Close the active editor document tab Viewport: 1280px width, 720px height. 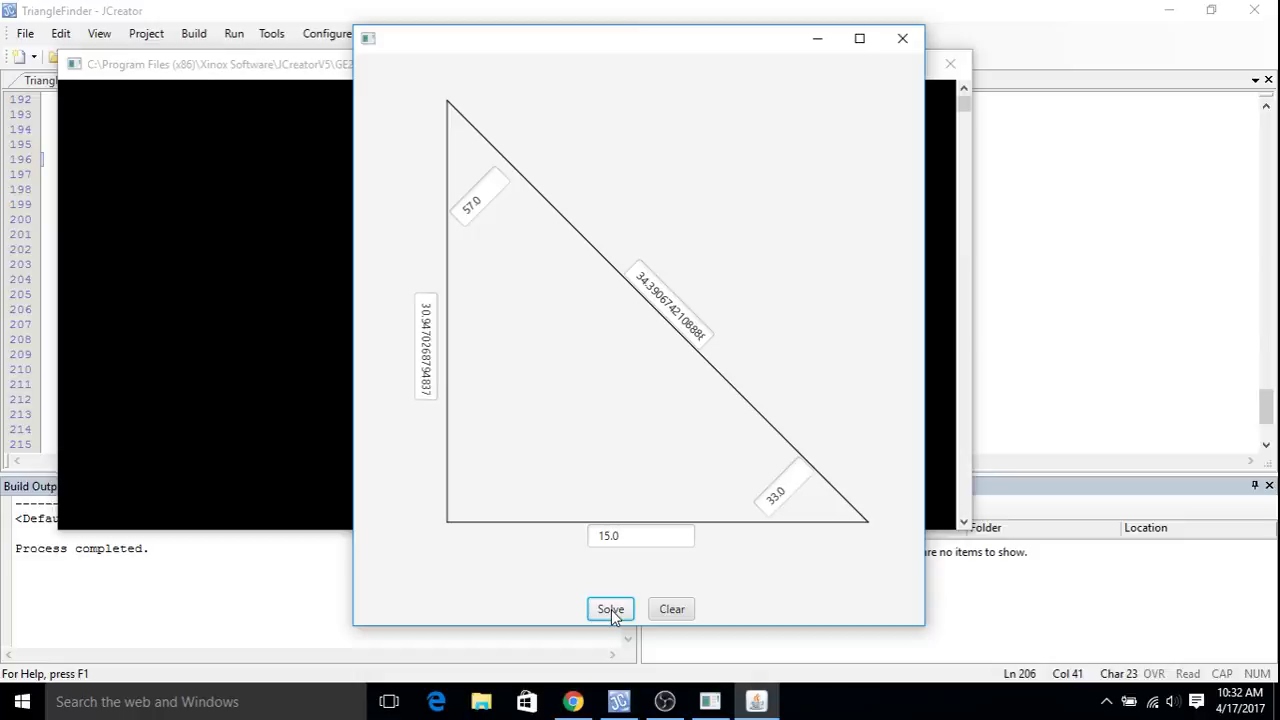pyautogui.click(x=1268, y=80)
